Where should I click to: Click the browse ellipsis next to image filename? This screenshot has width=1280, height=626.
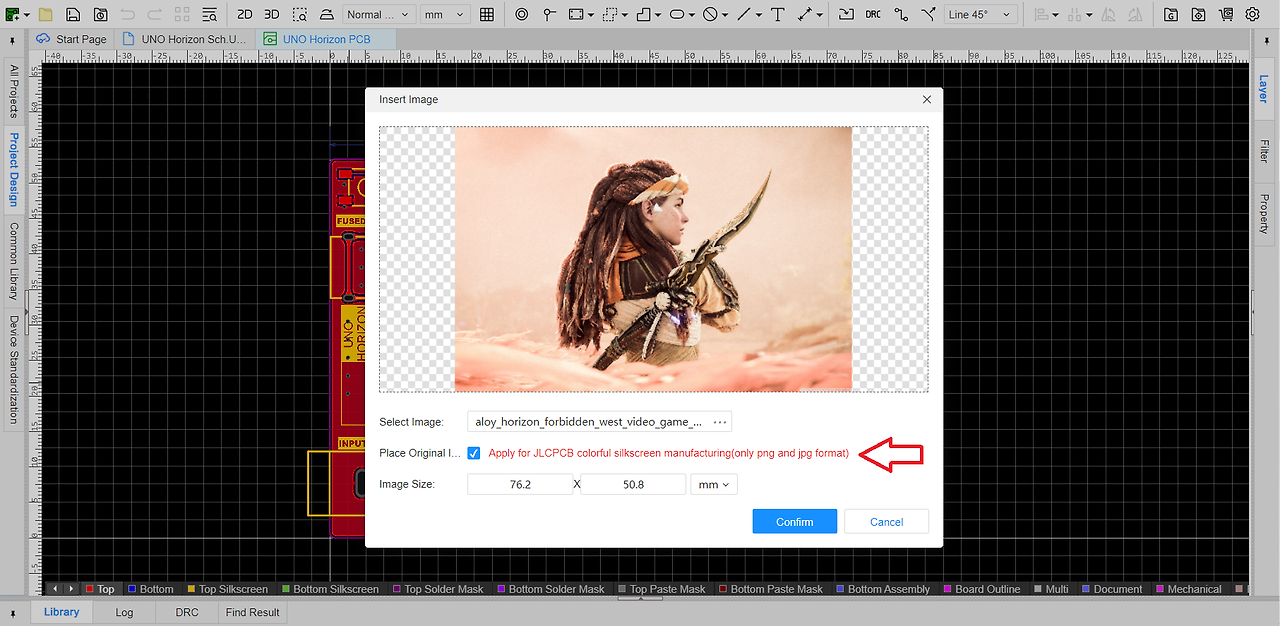[719, 422]
